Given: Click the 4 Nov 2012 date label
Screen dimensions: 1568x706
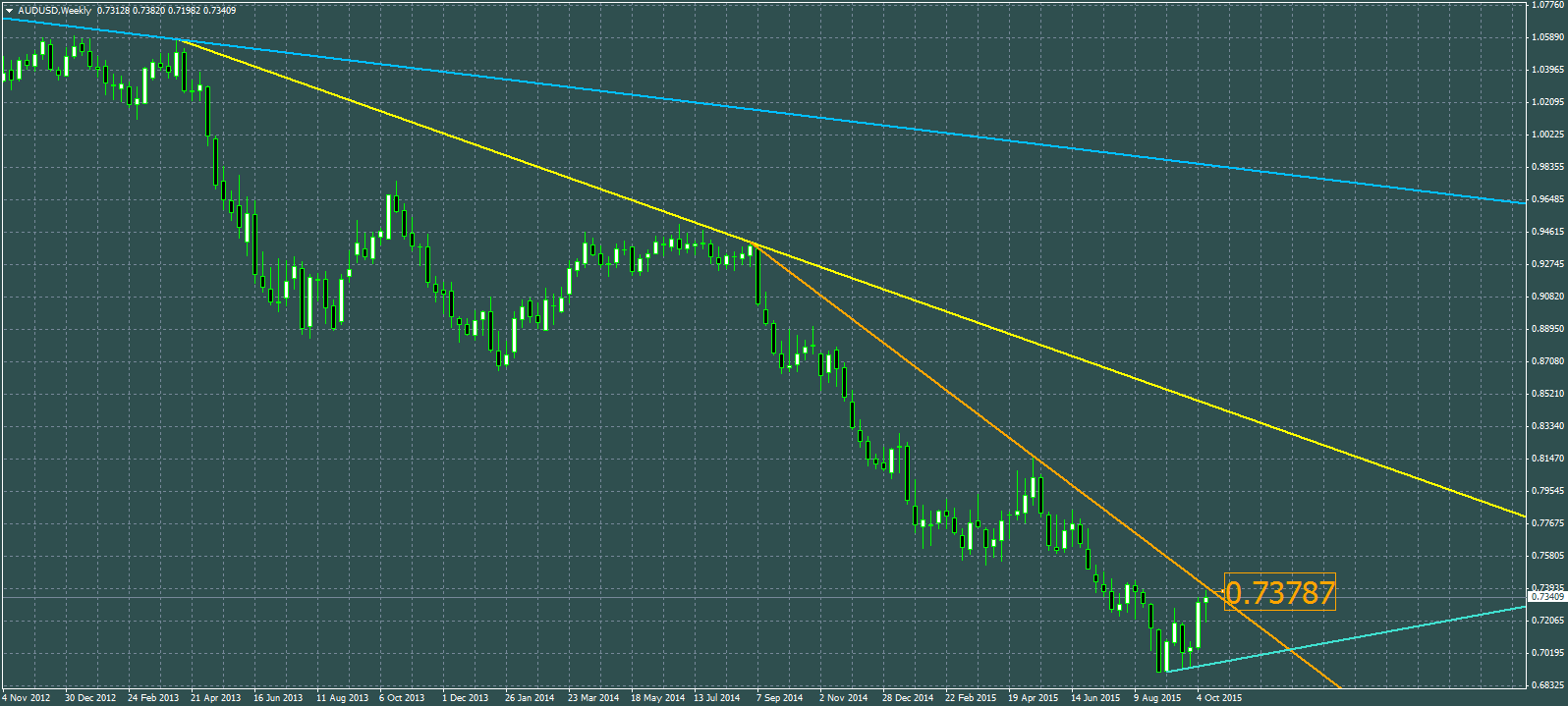Looking at the screenshot, I should (x=27, y=698).
